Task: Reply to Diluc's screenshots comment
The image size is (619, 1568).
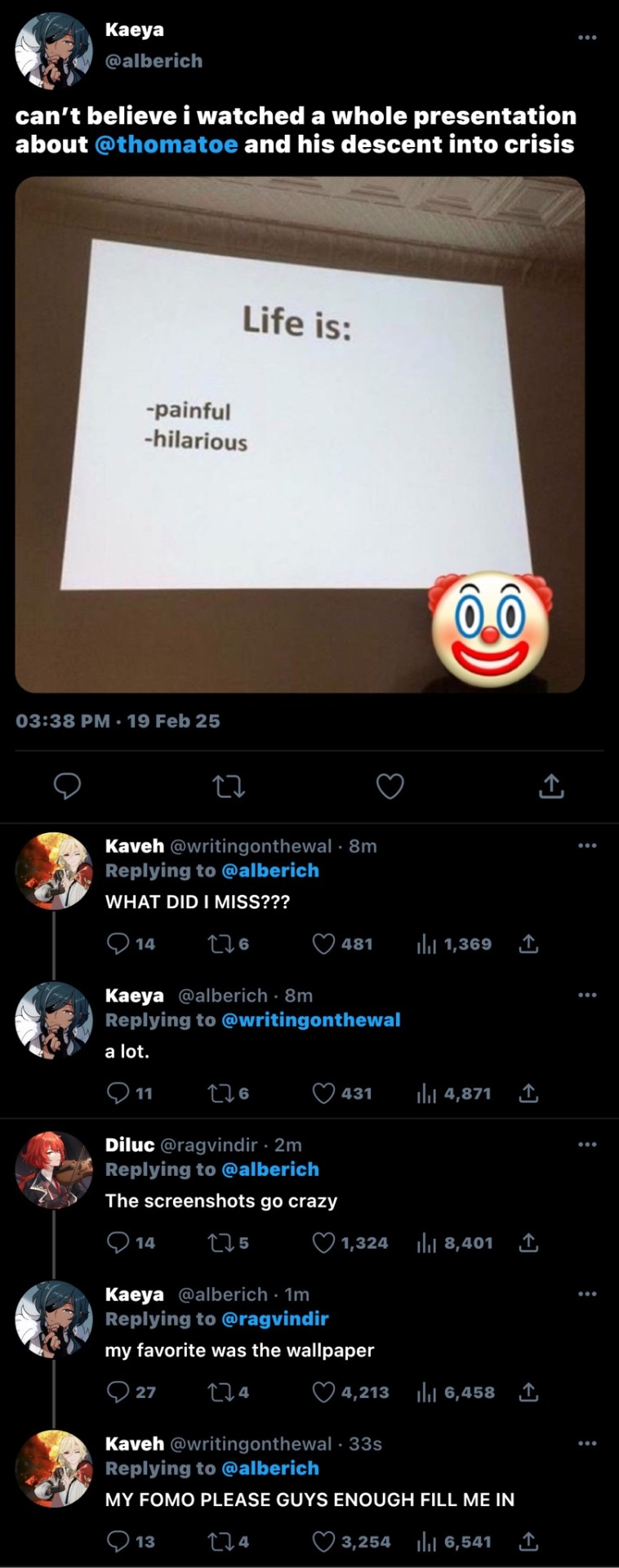Action: click(x=118, y=1243)
